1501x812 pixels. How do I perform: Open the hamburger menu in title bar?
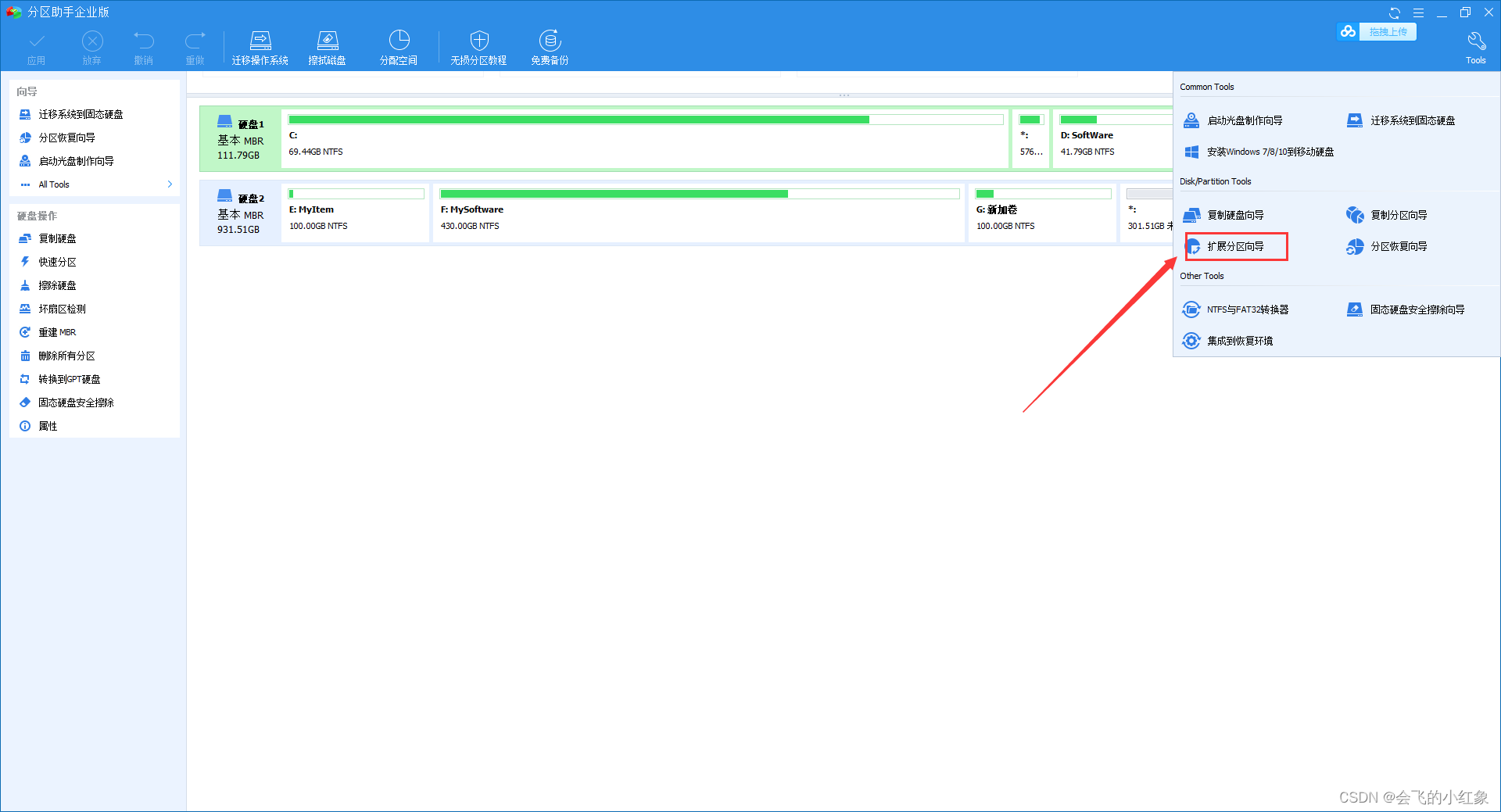[x=1418, y=13]
